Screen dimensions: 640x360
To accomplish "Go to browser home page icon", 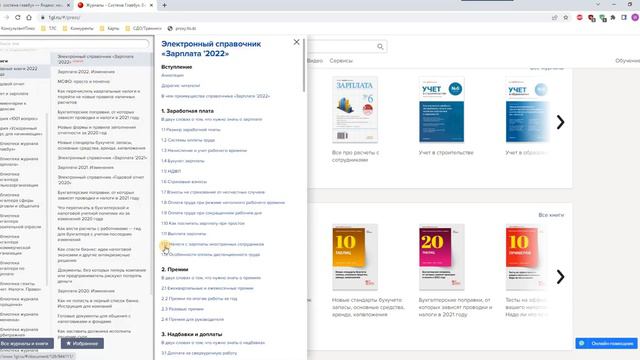I will click(x=29, y=17).
